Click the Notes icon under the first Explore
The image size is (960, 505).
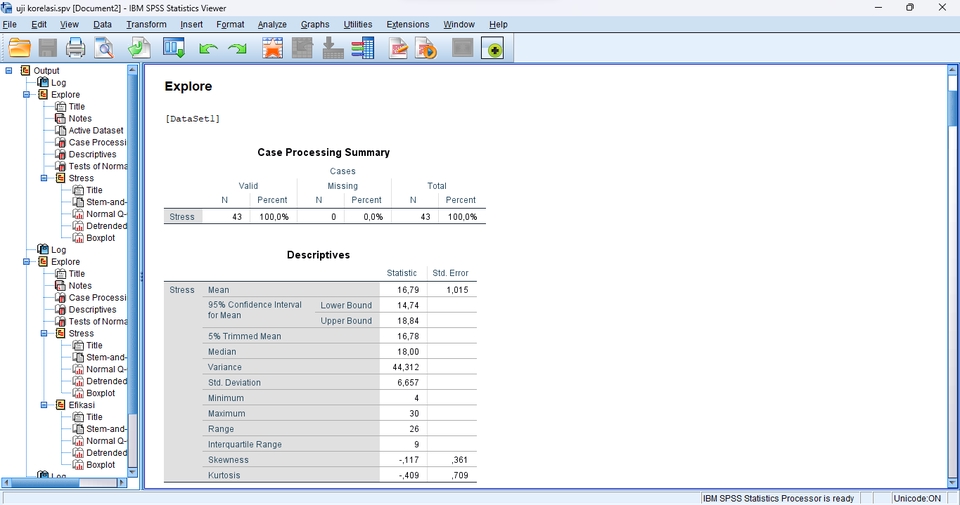click(60, 119)
